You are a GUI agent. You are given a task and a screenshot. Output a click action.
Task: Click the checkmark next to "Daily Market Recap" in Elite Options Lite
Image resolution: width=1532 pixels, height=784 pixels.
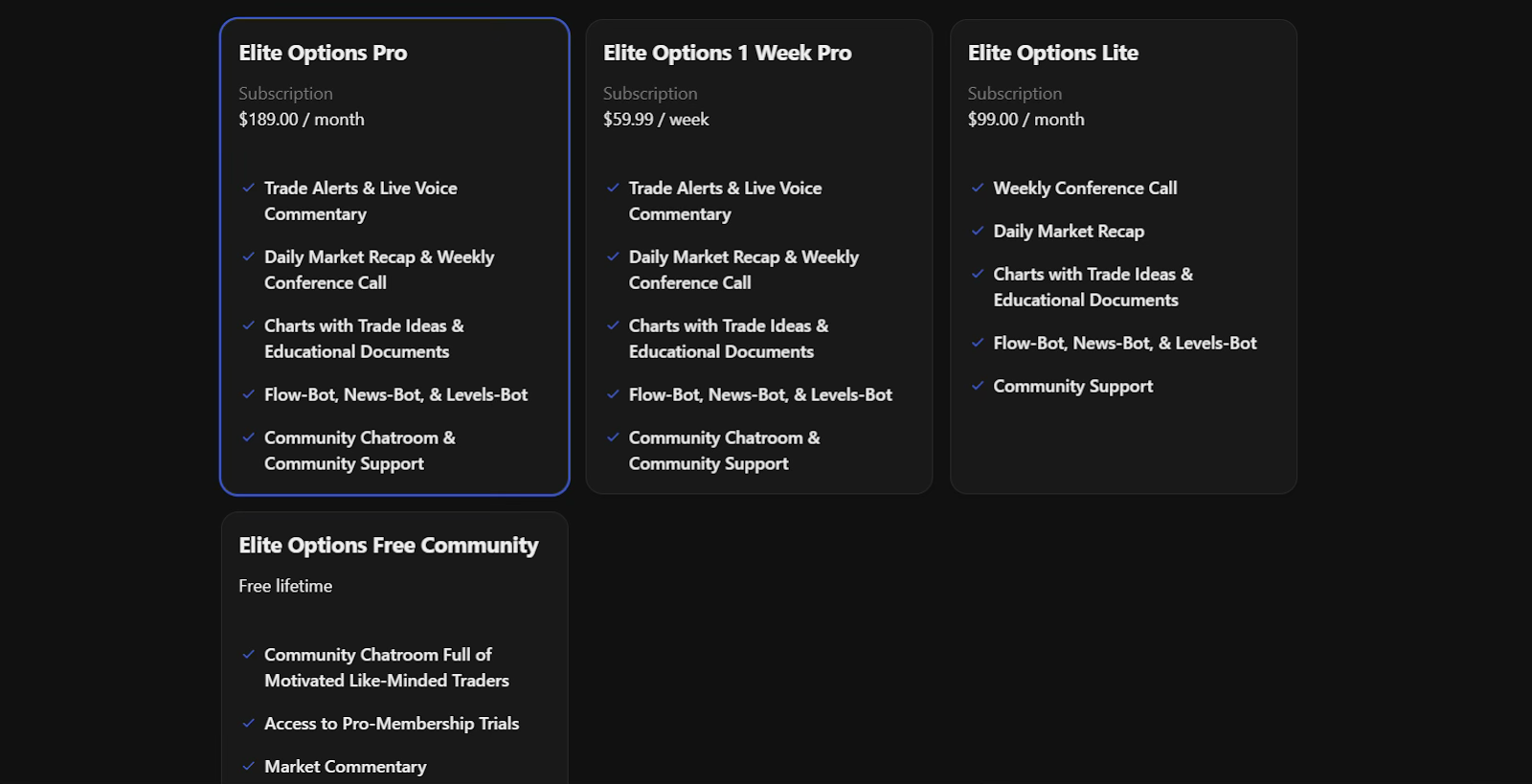978,231
